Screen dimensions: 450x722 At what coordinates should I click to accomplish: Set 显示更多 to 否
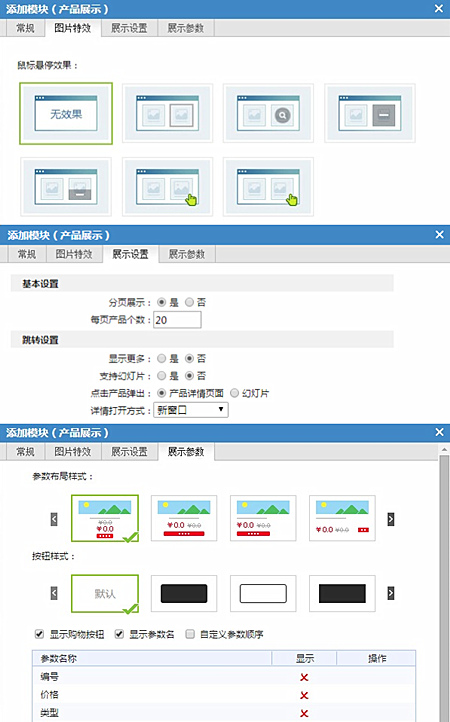click(x=189, y=358)
